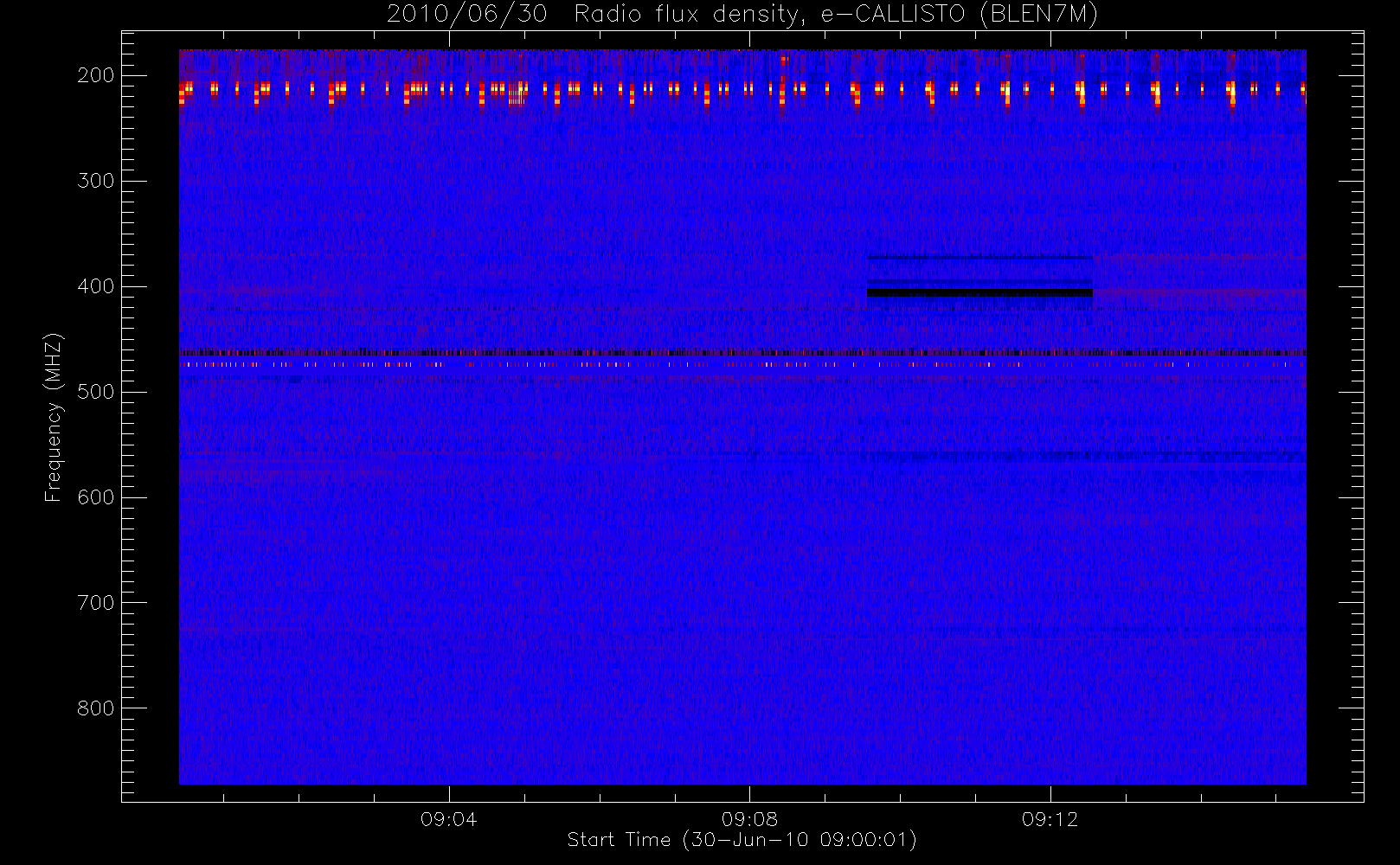This screenshot has width=1400, height=865.
Task: Select the 300 frequency tick label
Action: click(96, 181)
